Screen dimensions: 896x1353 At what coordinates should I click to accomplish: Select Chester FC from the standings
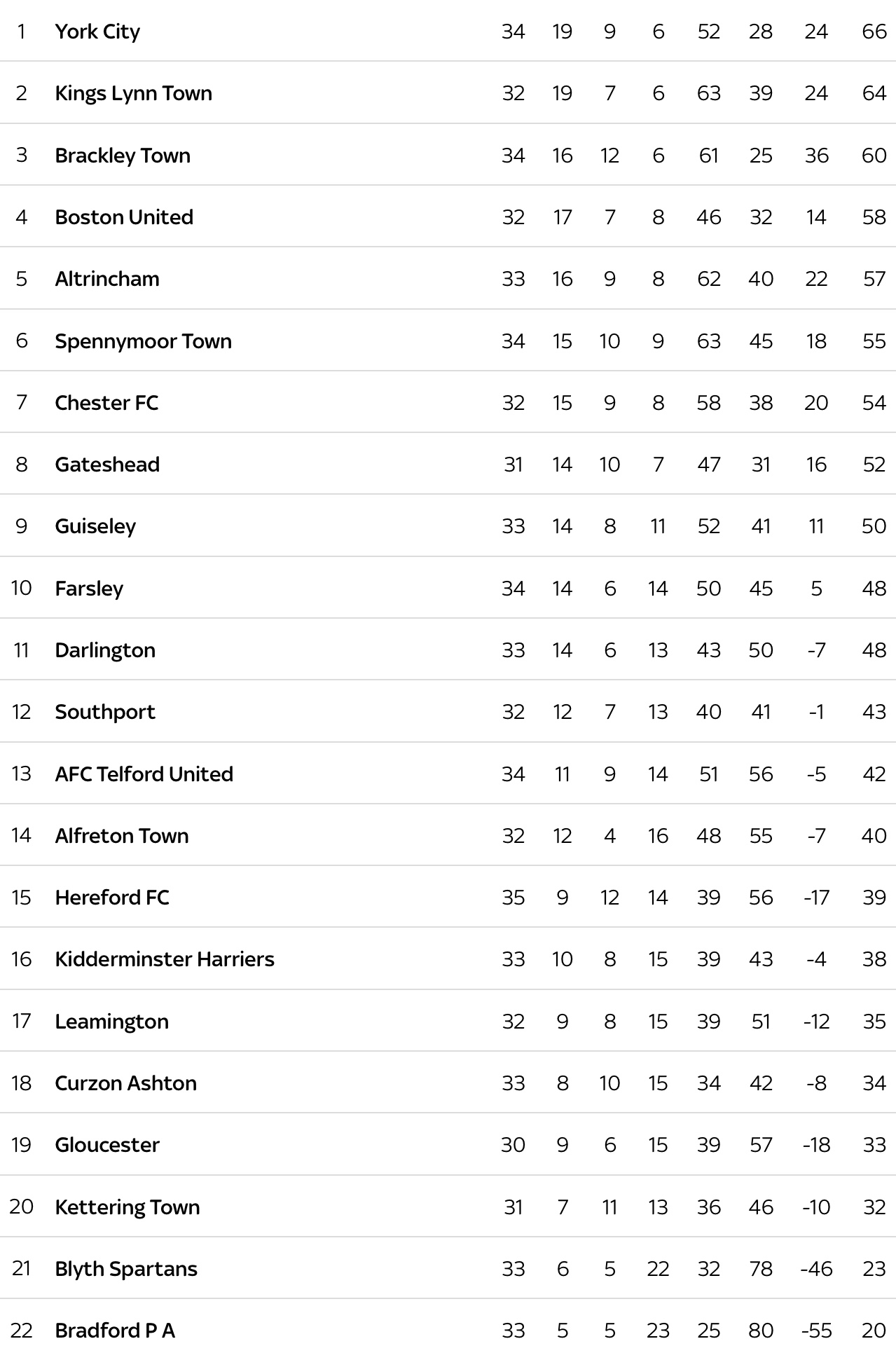tap(106, 403)
